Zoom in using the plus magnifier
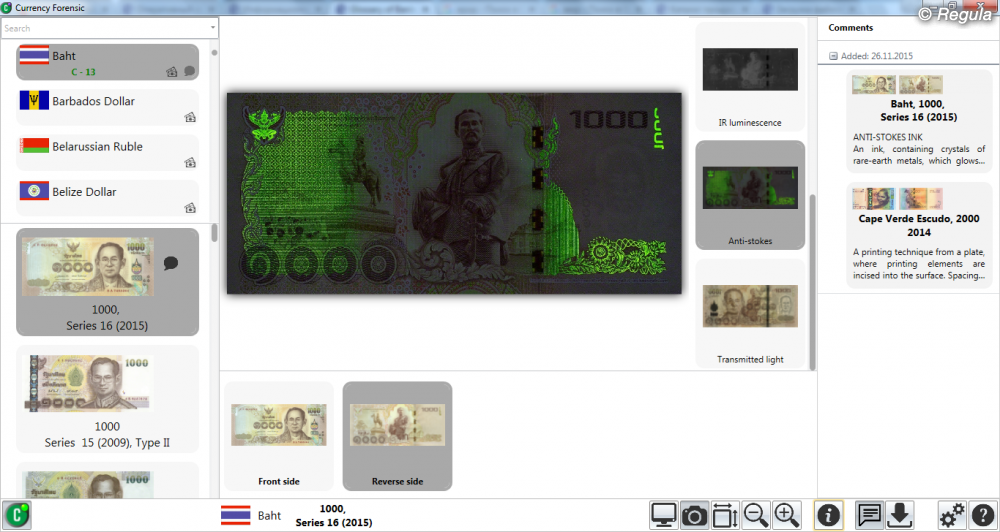This screenshot has width=1000, height=532. [787, 515]
